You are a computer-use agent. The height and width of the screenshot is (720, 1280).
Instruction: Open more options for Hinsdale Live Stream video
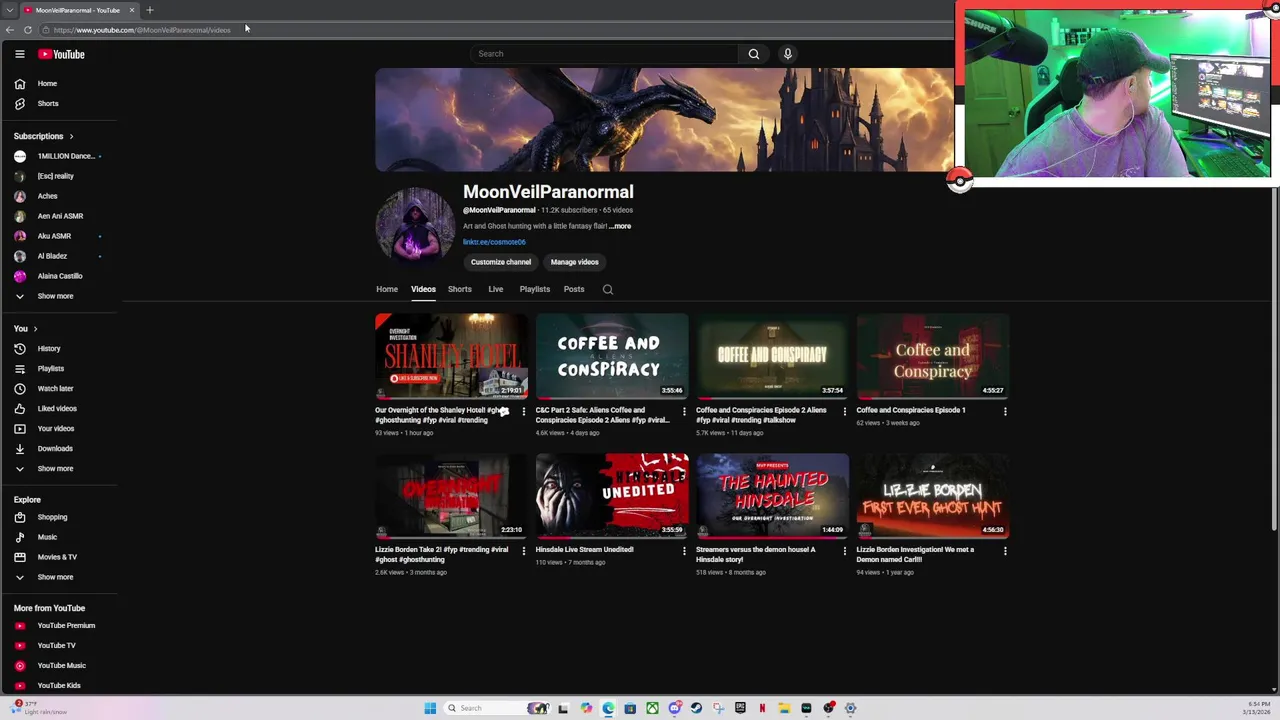(x=684, y=551)
